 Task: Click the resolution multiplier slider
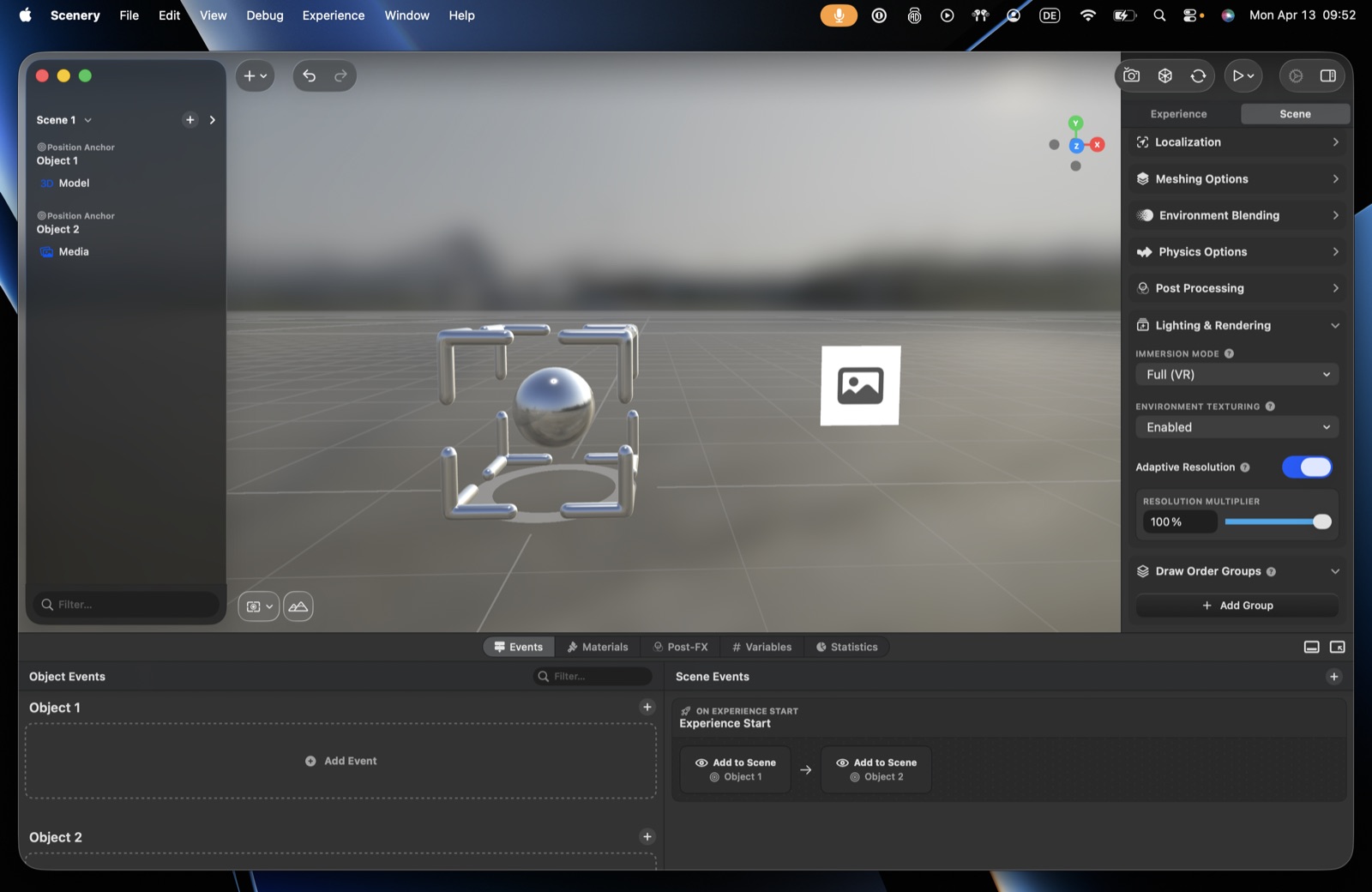1278,522
